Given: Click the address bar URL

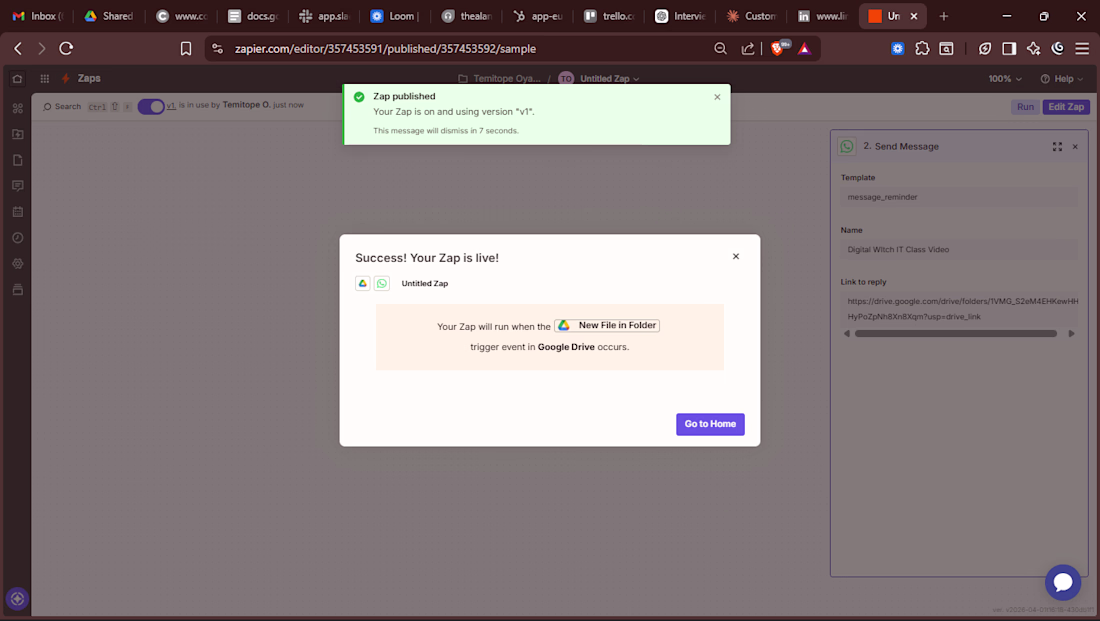Looking at the screenshot, I should pyautogui.click(x=385, y=48).
